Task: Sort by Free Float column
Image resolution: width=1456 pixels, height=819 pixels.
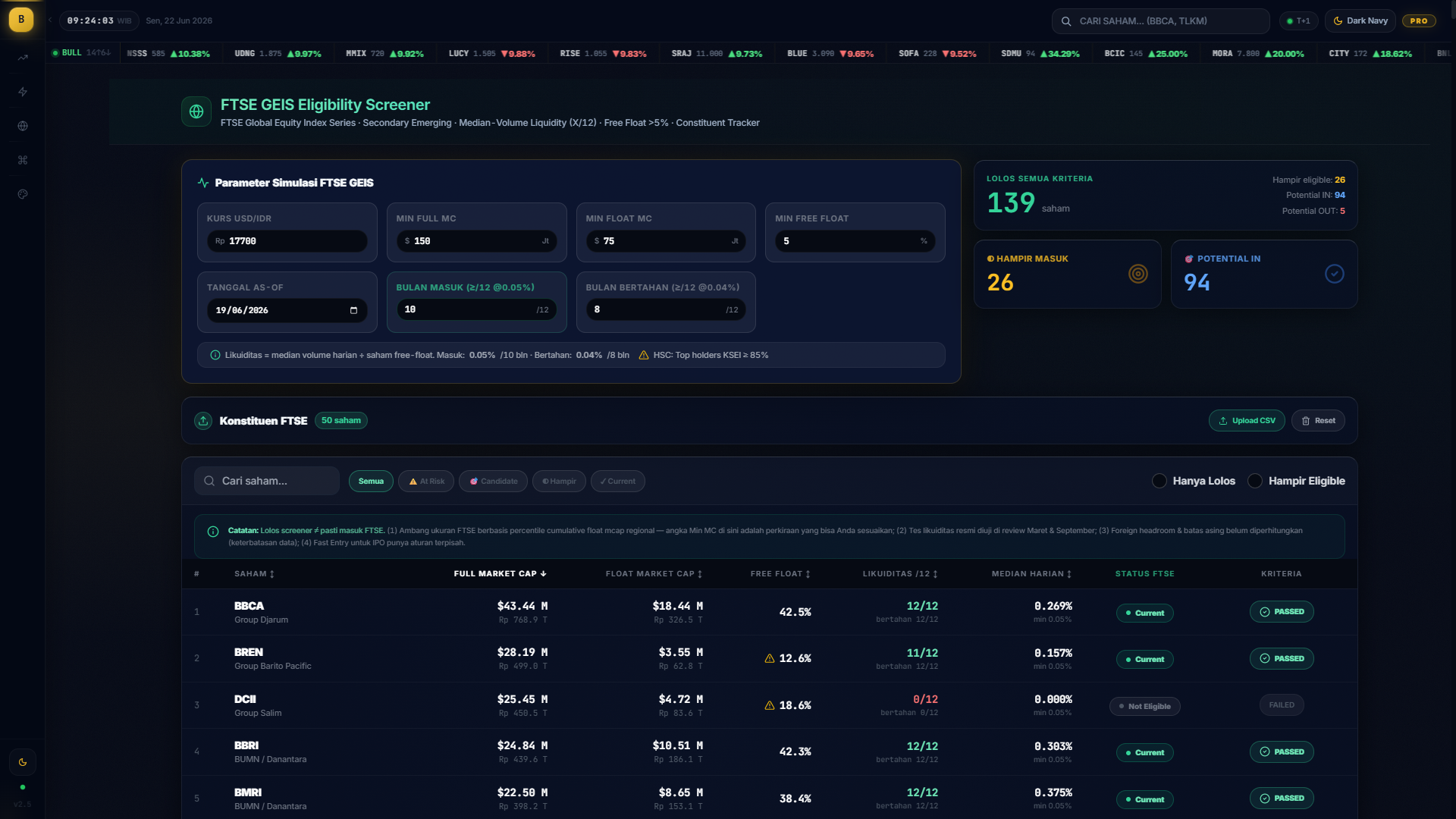Action: coord(780,574)
